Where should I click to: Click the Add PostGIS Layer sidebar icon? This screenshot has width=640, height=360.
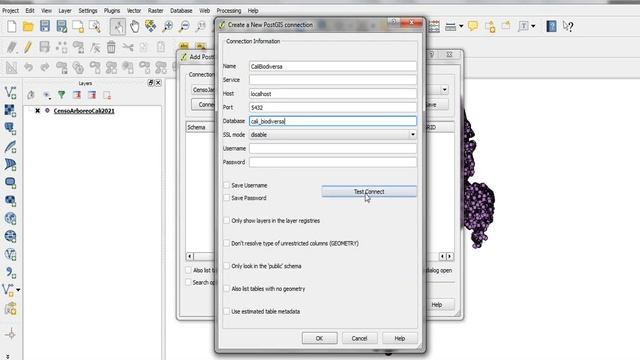pos(10,128)
